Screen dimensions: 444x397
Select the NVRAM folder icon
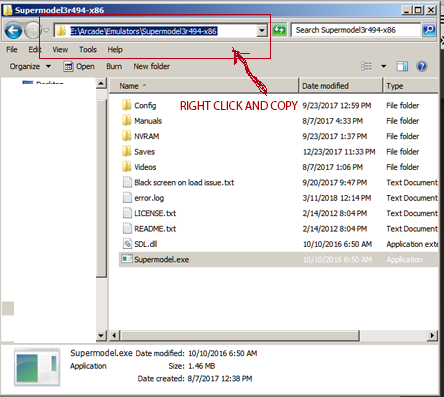127,136
